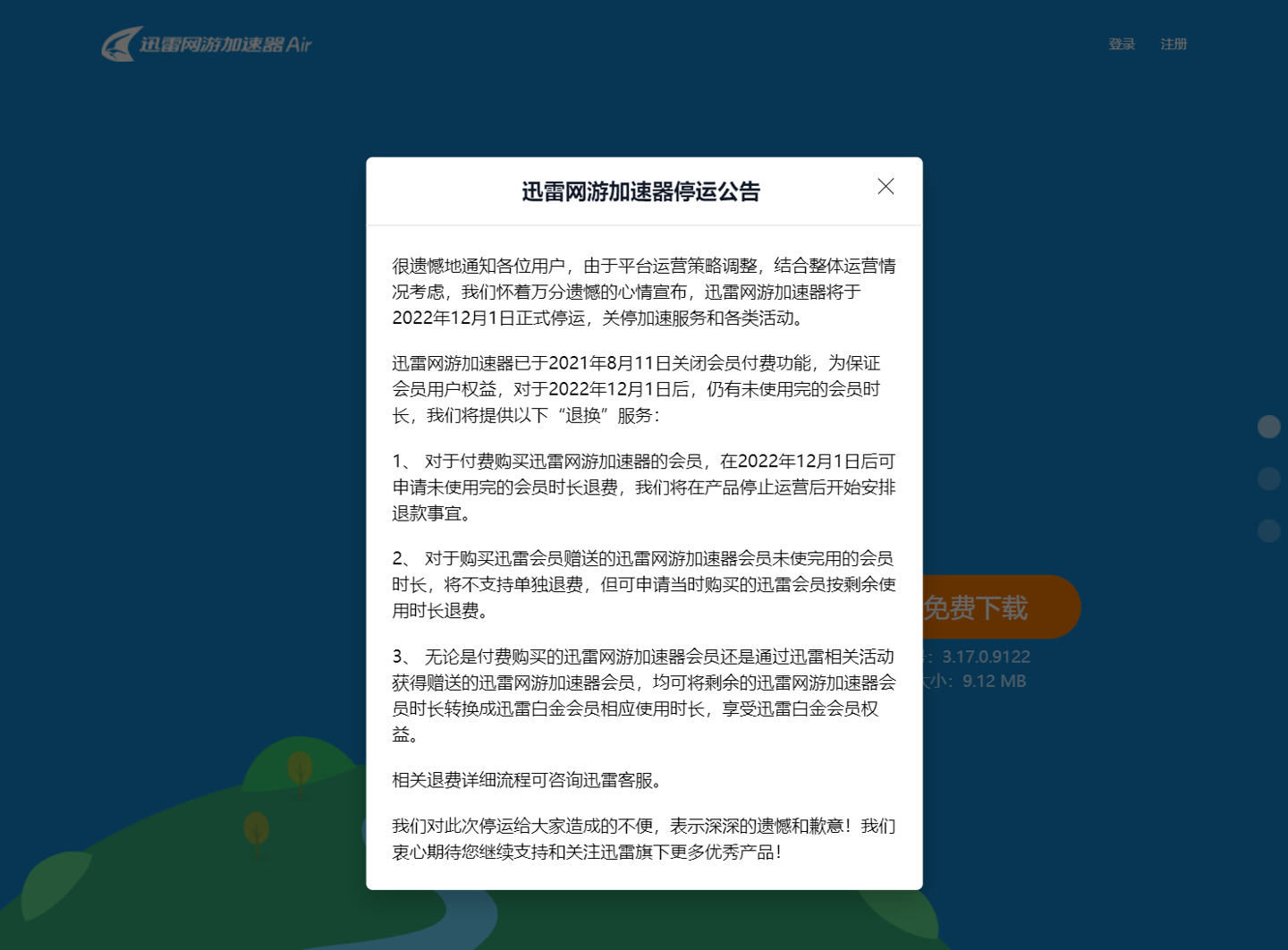Open the homepage via the brand logo
Viewport: 1288px width, 950px height.
[x=206, y=44]
